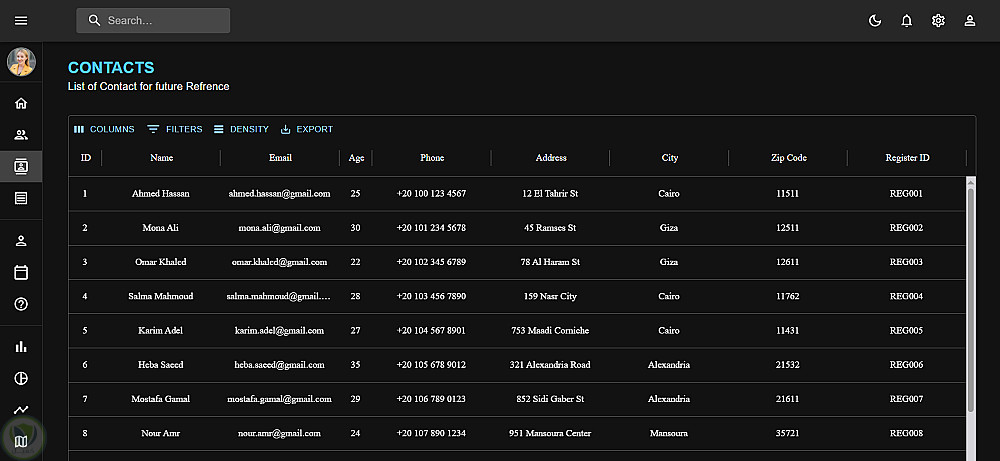Open the FILTERS panel
The height and width of the screenshot is (461, 1000).
pos(175,129)
